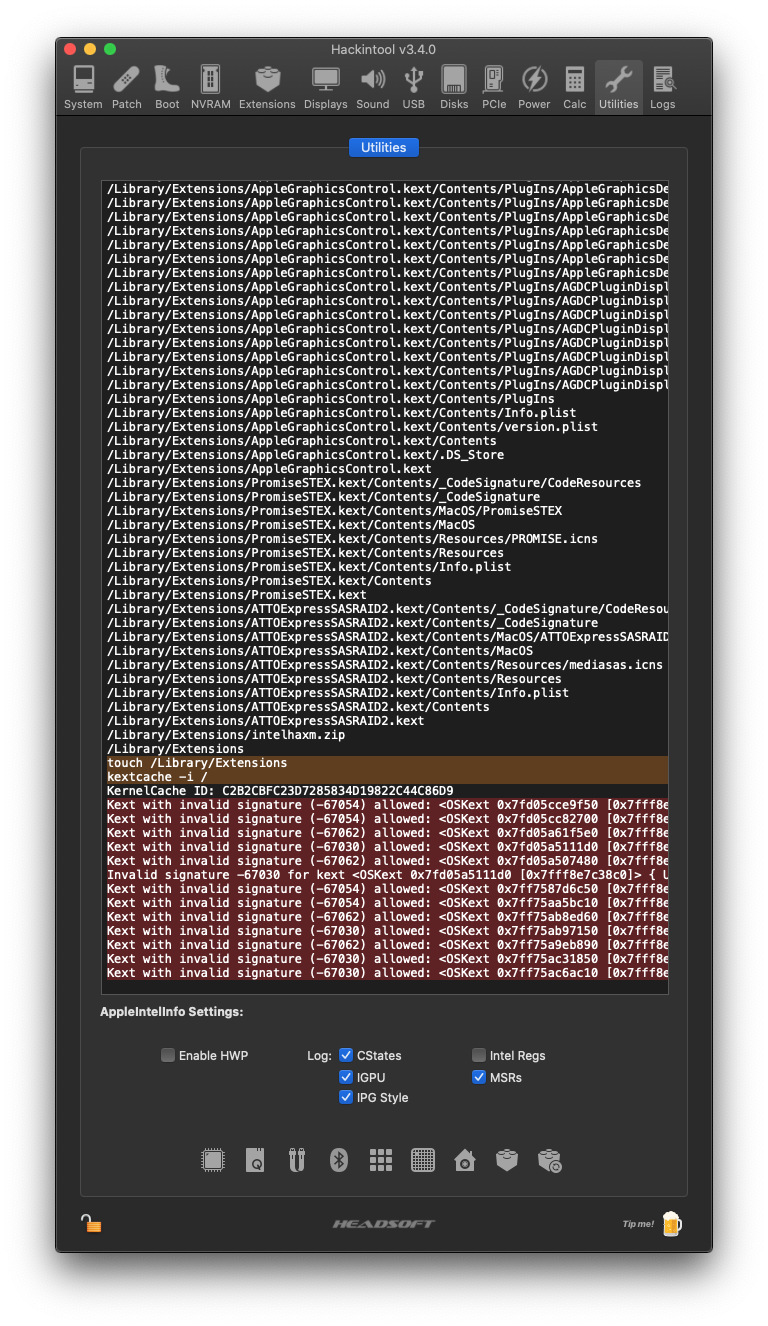
Task: Click the 'Invalid signature -67030 for kext' line
Action: pyautogui.click(x=387, y=875)
